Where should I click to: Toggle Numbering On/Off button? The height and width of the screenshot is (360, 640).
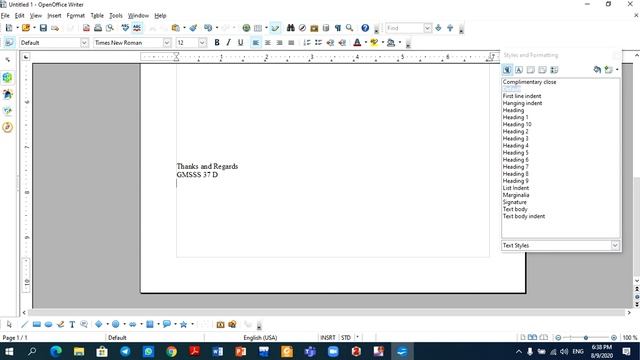pos(307,42)
